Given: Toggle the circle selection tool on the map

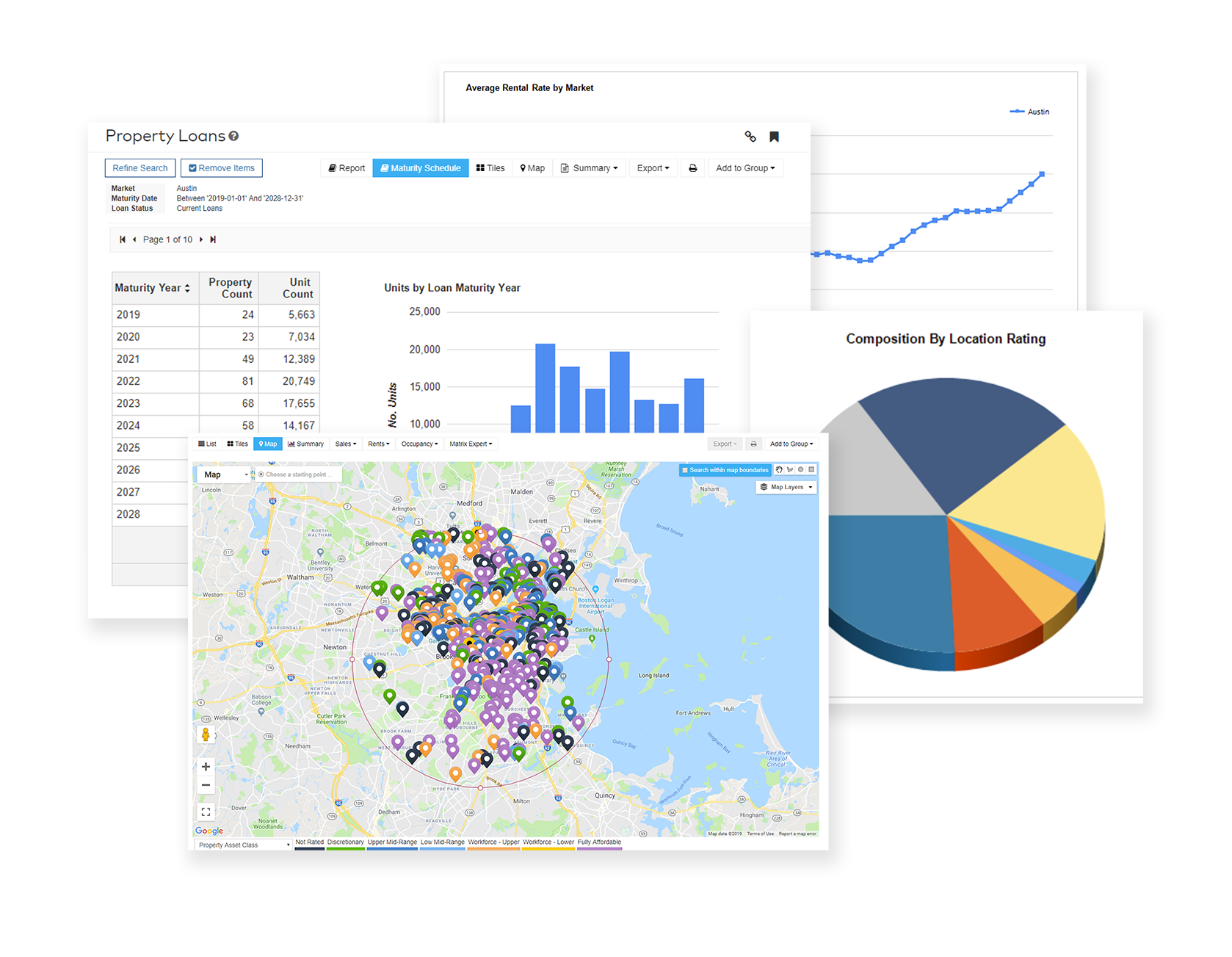Looking at the screenshot, I should [800, 469].
